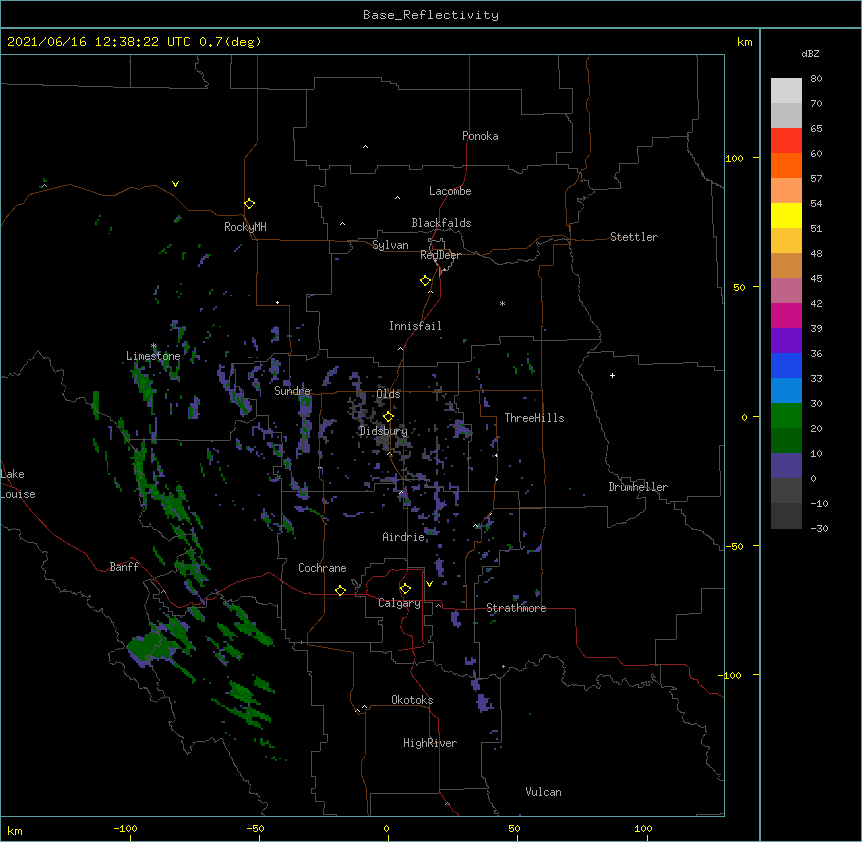
Task: Click the Base_Reflectivity title
Action: tap(431, 15)
